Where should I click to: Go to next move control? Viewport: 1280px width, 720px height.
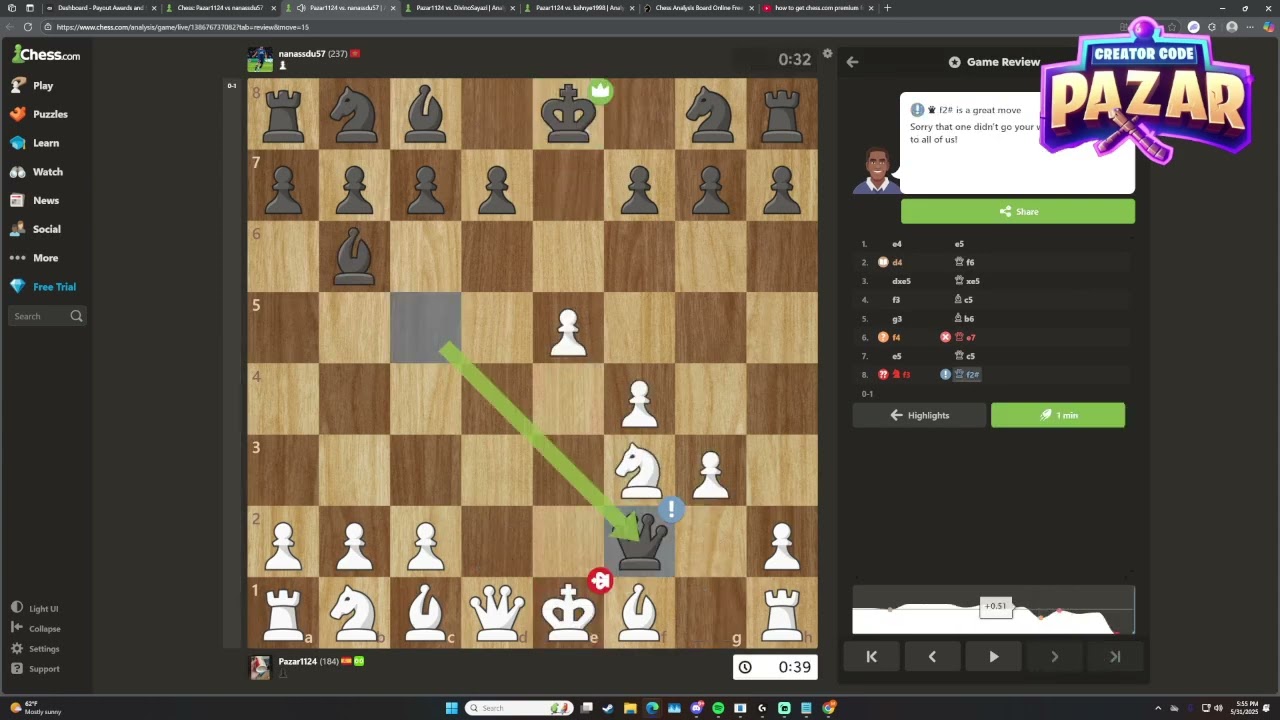pyautogui.click(x=1054, y=657)
